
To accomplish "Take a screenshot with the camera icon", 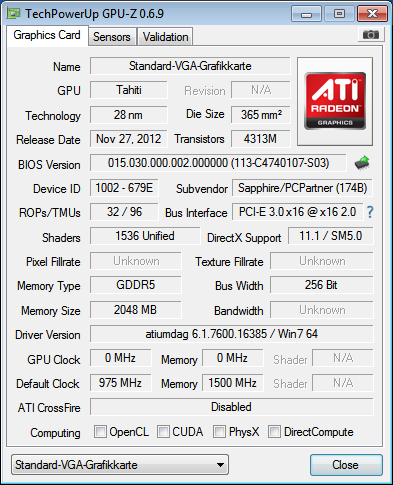I will click(x=371, y=35).
